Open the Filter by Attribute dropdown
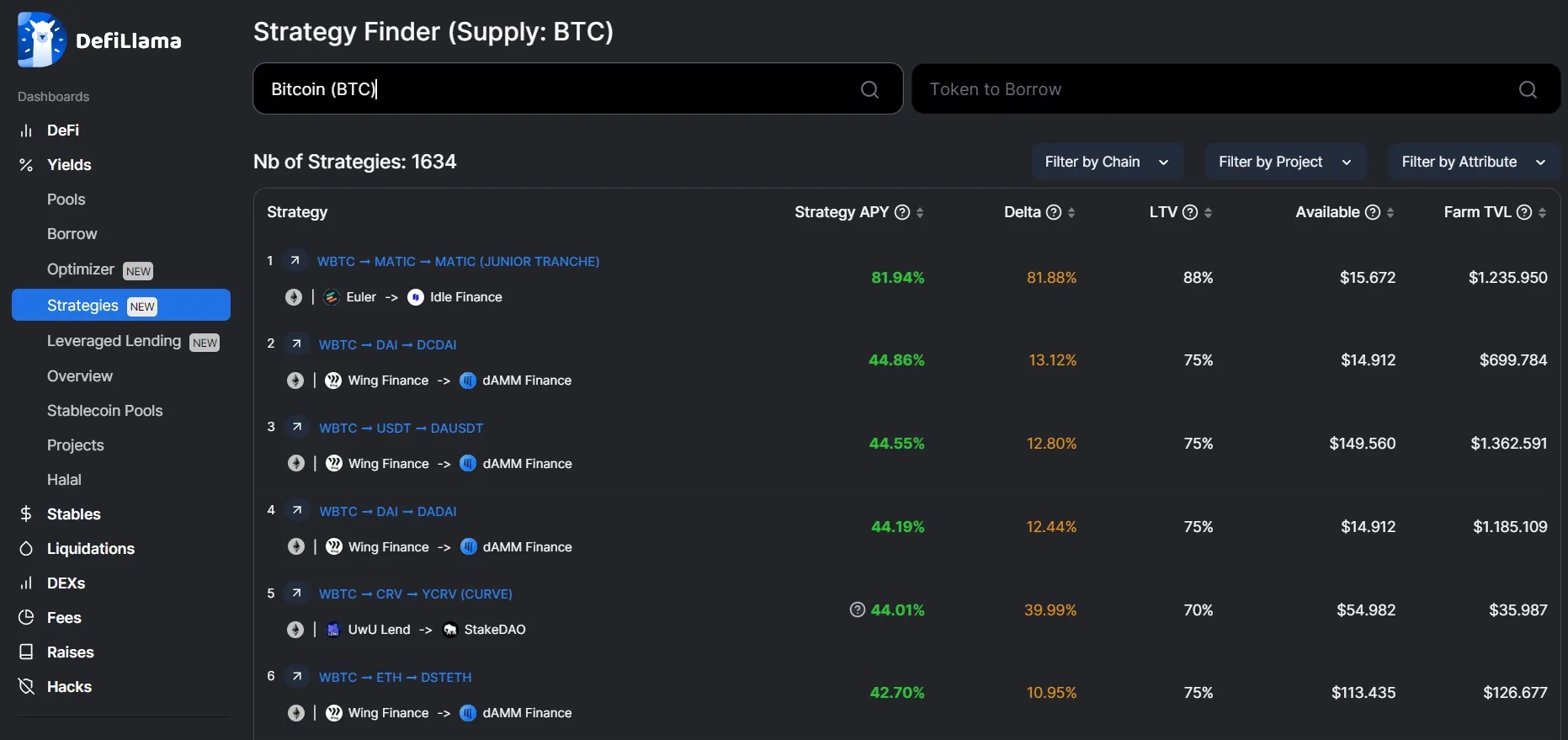Image resolution: width=1568 pixels, height=740 pixels. (x=1475, y=162)
